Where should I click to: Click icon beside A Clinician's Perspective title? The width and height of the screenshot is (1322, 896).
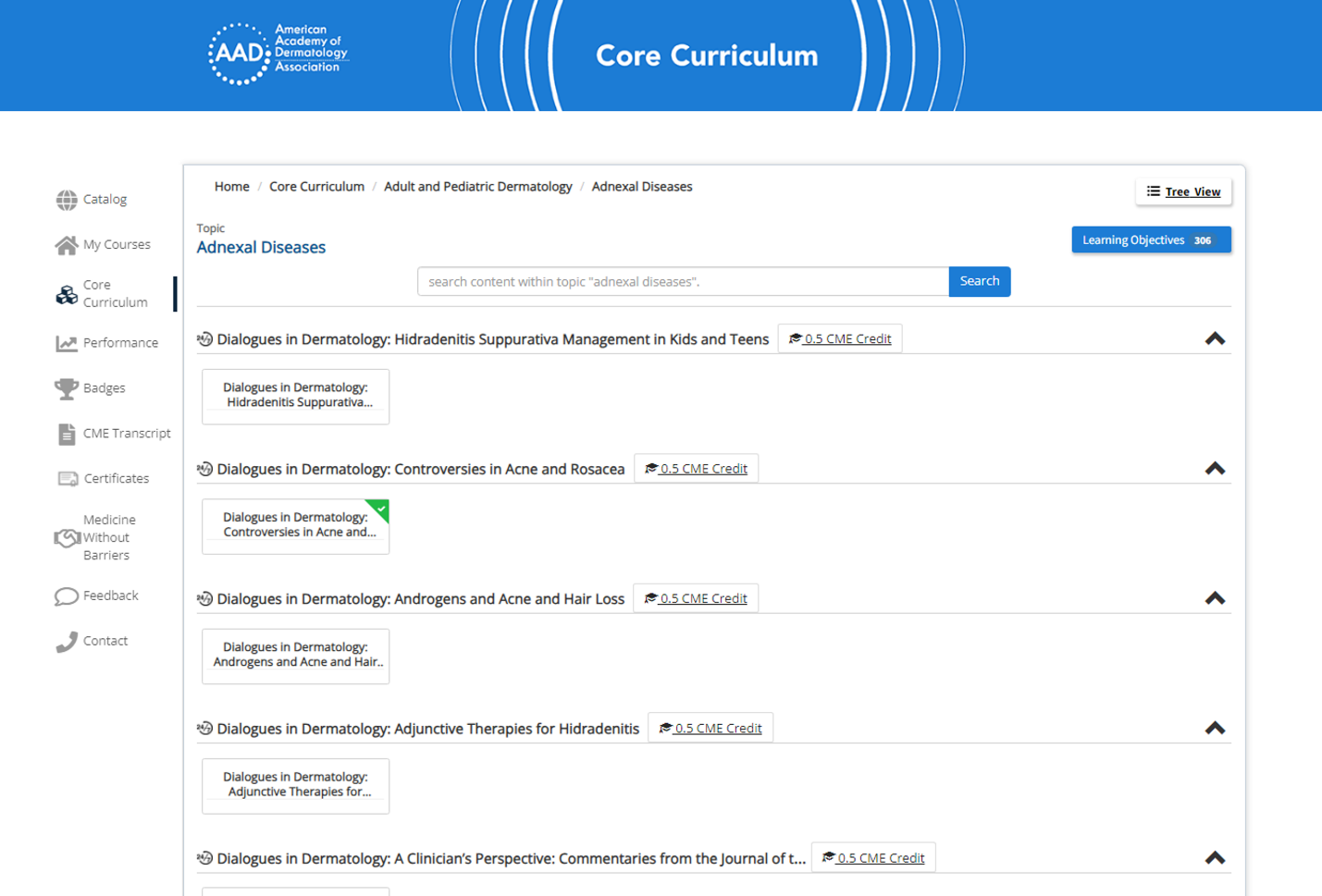pyautogui.click(x=204, y=858)
